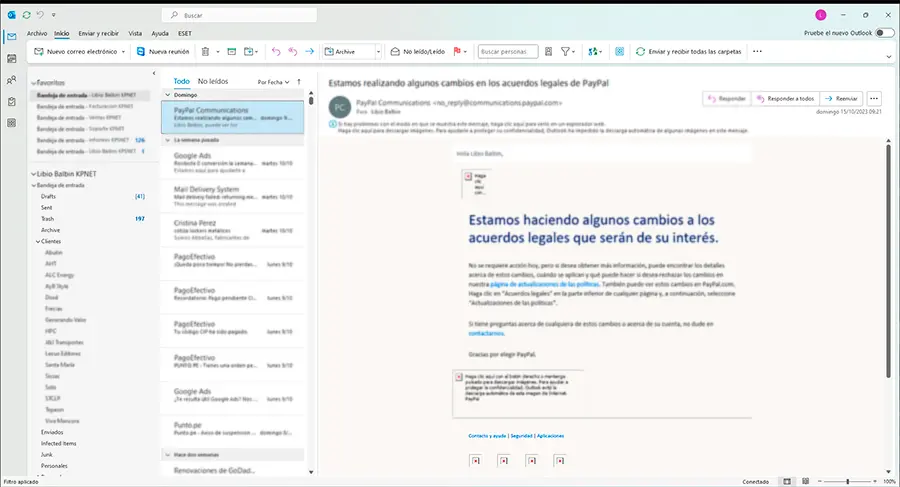Open the Nuevo correo electrónico dropdown arrow
The height and width of the screenshot is (487, 900).
[x=123, y=52]
